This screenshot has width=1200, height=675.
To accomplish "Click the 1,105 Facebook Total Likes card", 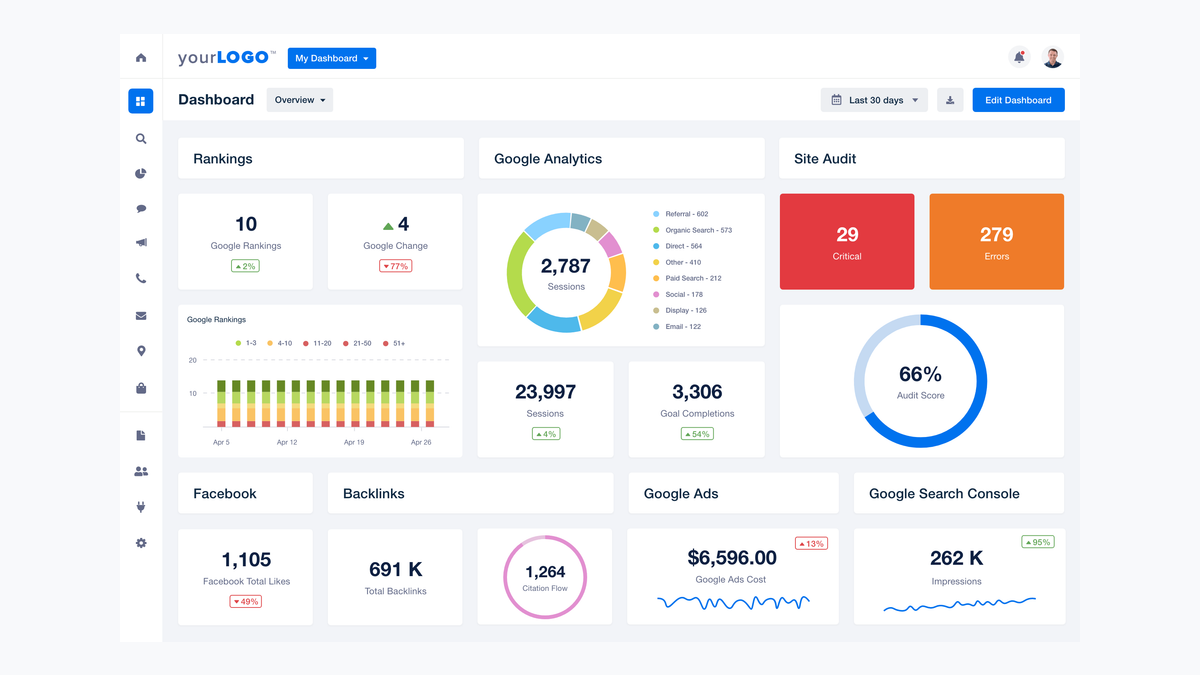I will (x=245, y=577).
